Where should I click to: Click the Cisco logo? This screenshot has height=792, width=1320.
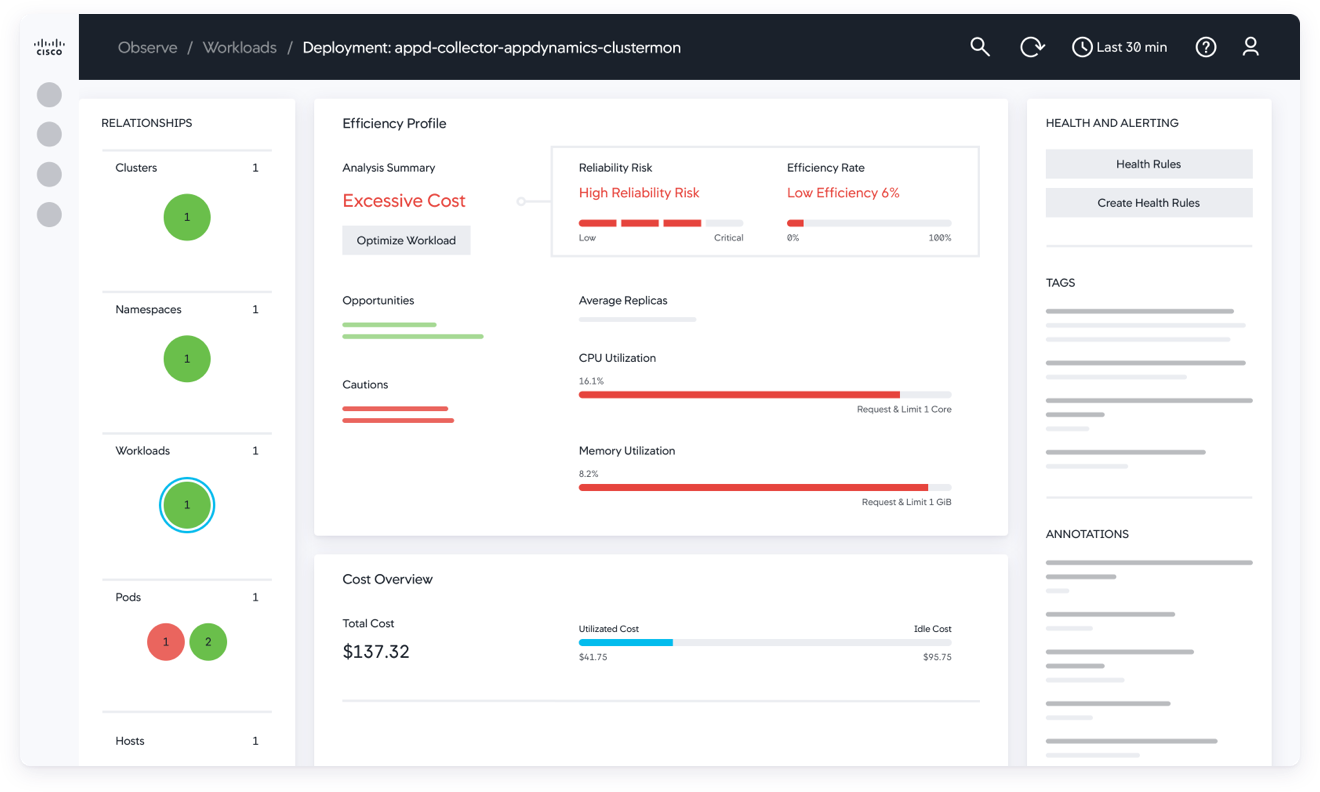(x=49, y=47)
